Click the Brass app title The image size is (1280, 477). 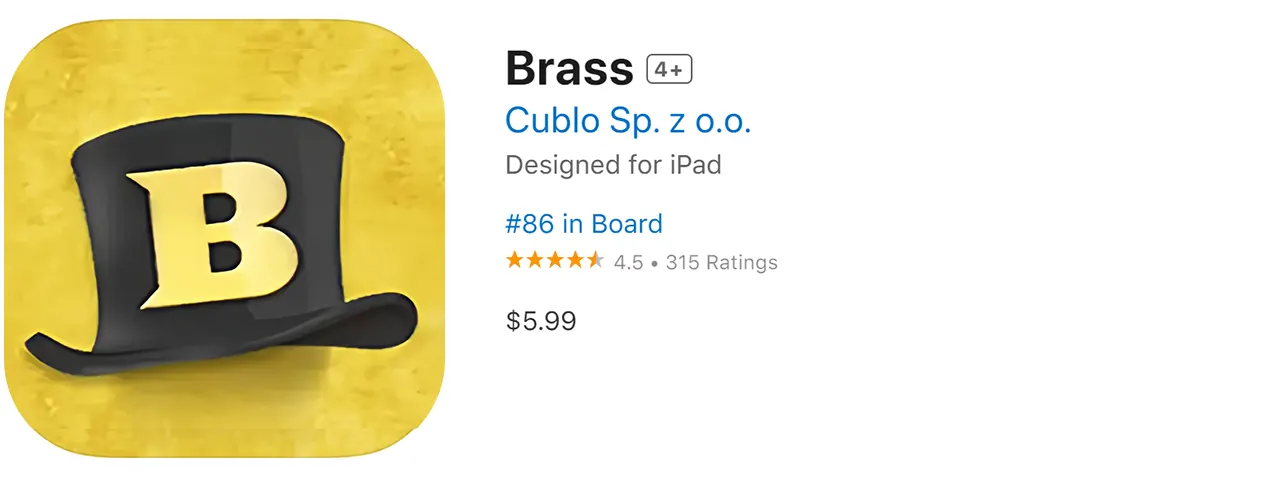point(569,69)
